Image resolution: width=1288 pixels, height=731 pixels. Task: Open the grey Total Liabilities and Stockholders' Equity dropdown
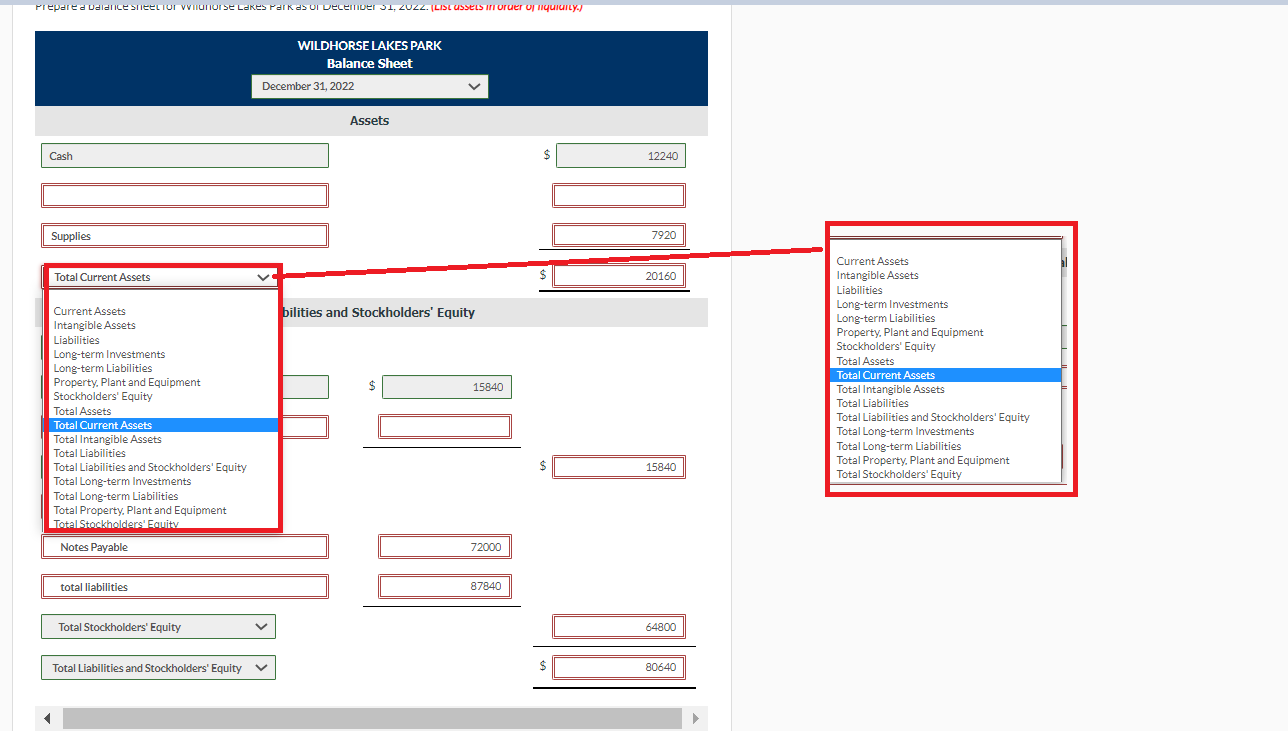click(159, 668)
